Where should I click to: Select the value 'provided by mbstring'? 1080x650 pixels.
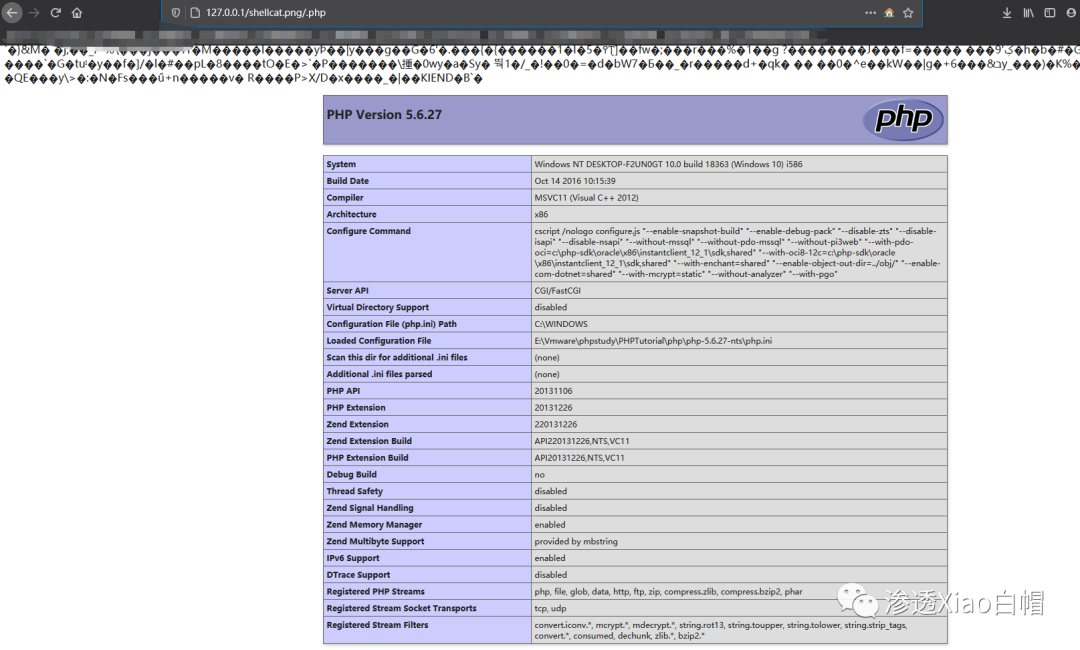(x=577, y=541)
